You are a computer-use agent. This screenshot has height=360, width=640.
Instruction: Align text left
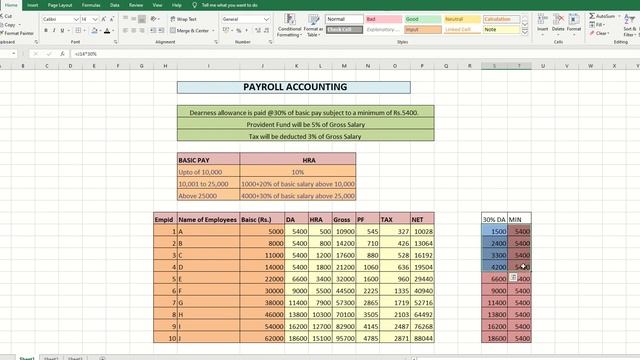pyautogui.click(x=125, y=31)
